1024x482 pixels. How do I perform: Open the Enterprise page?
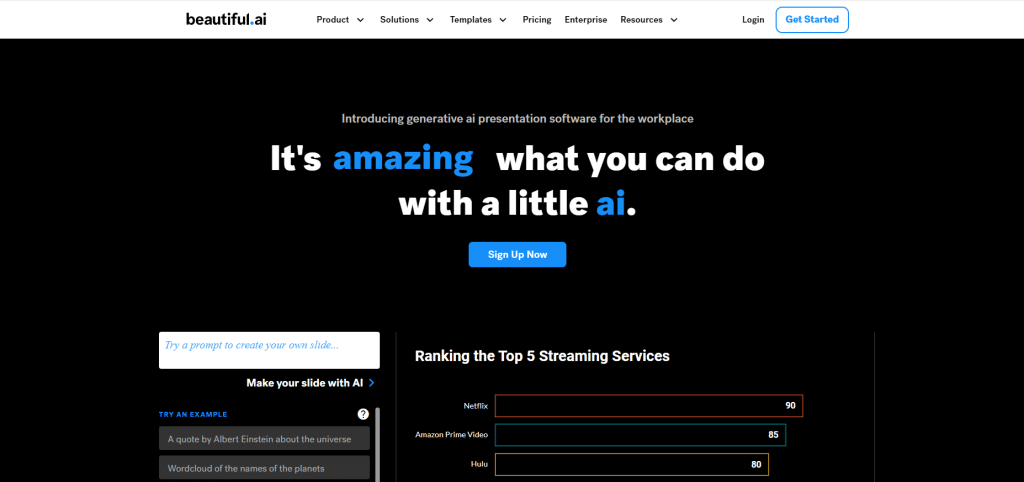[585, 20]
